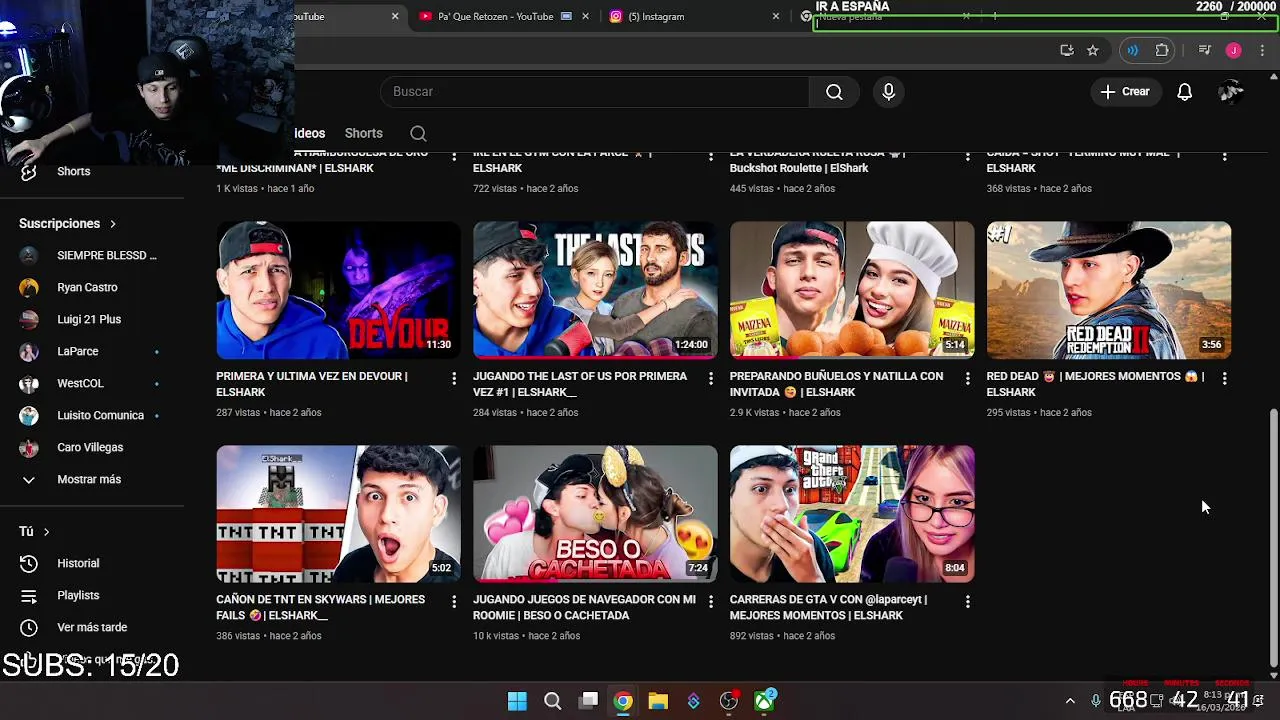Open OBS Studio from the taskbar
Screen dimensions: 1280x720
click(729, 701)
